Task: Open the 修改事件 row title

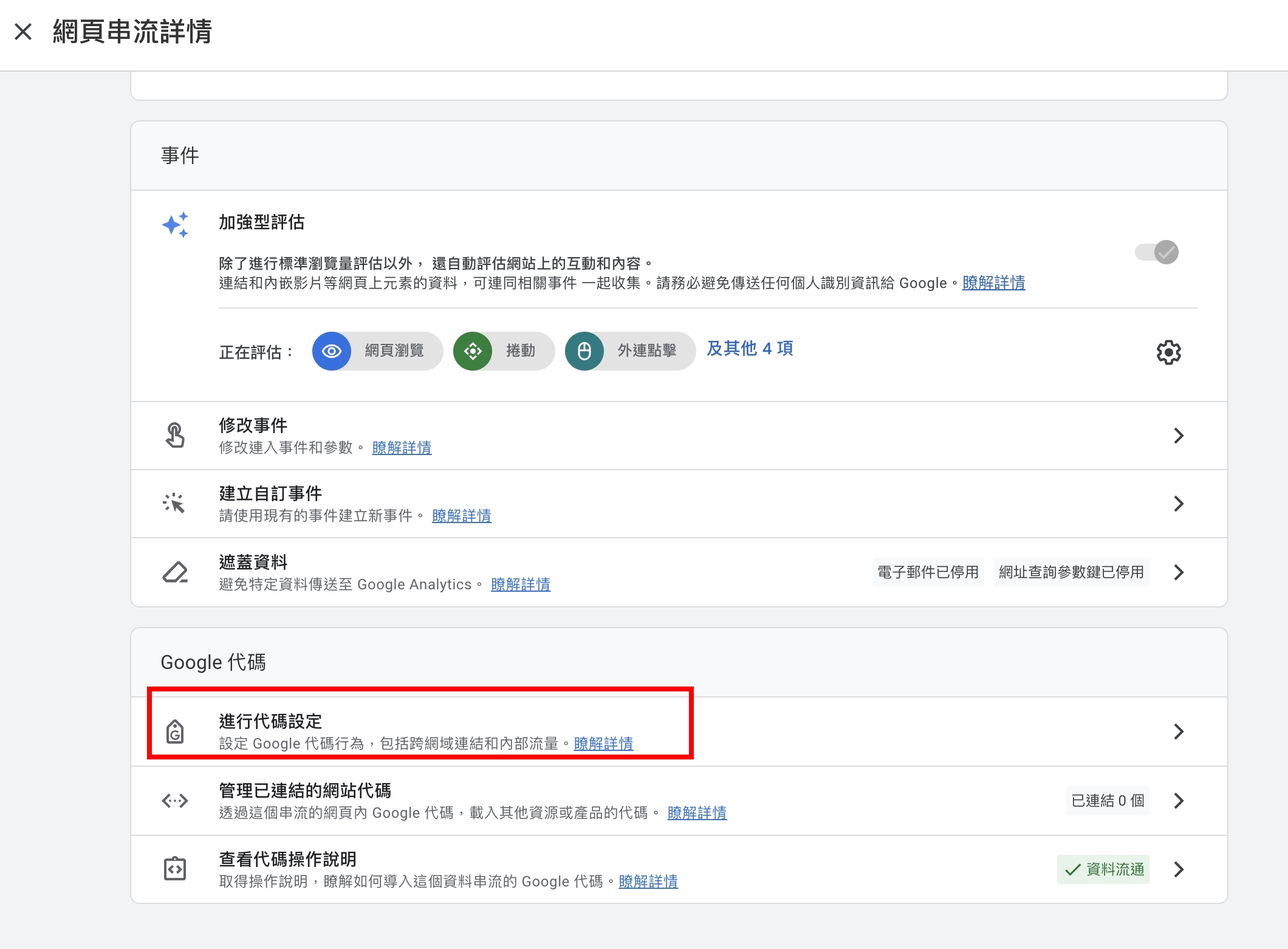Action: point(253,425)
